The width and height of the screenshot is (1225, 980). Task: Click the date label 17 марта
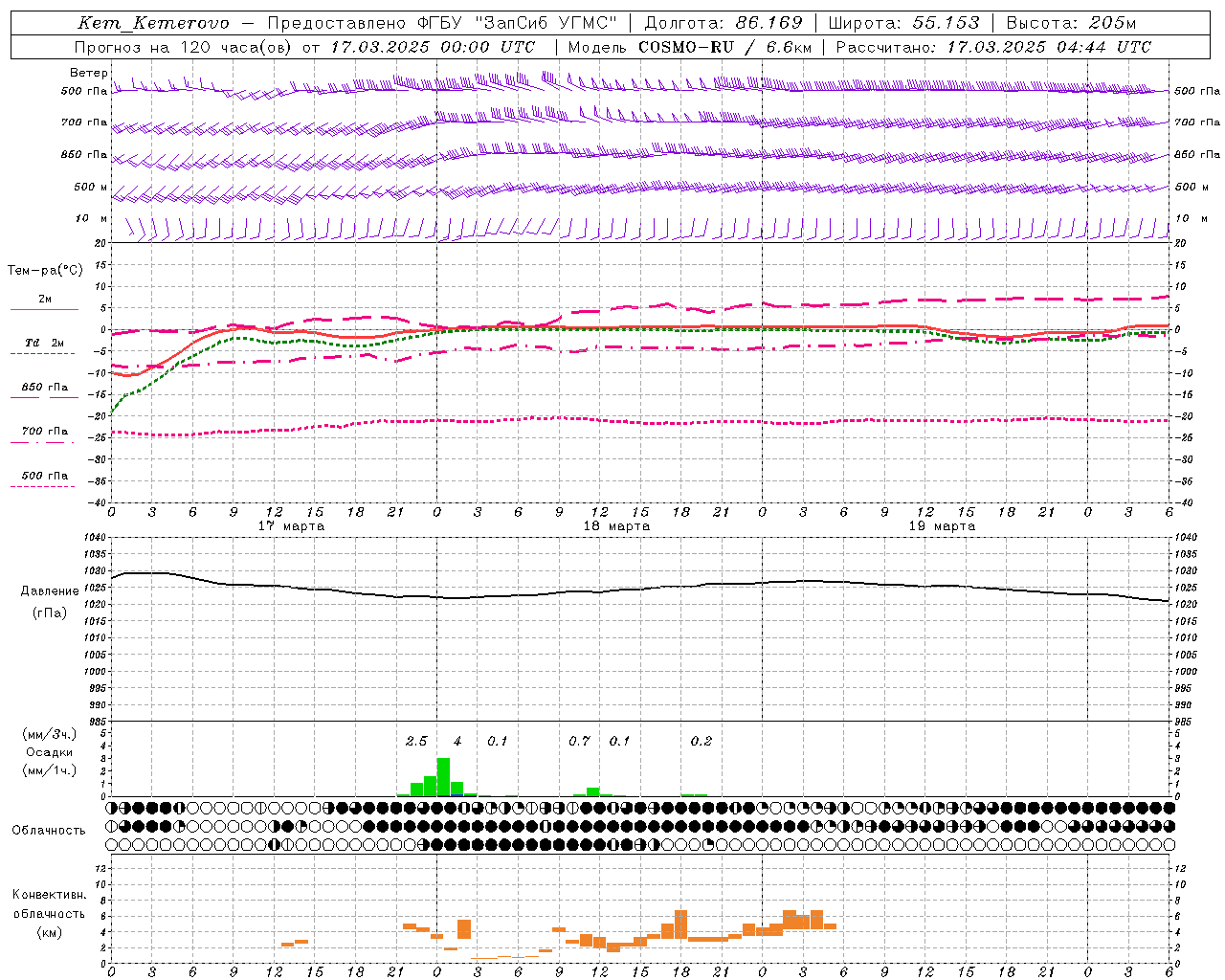pos(292,526)
